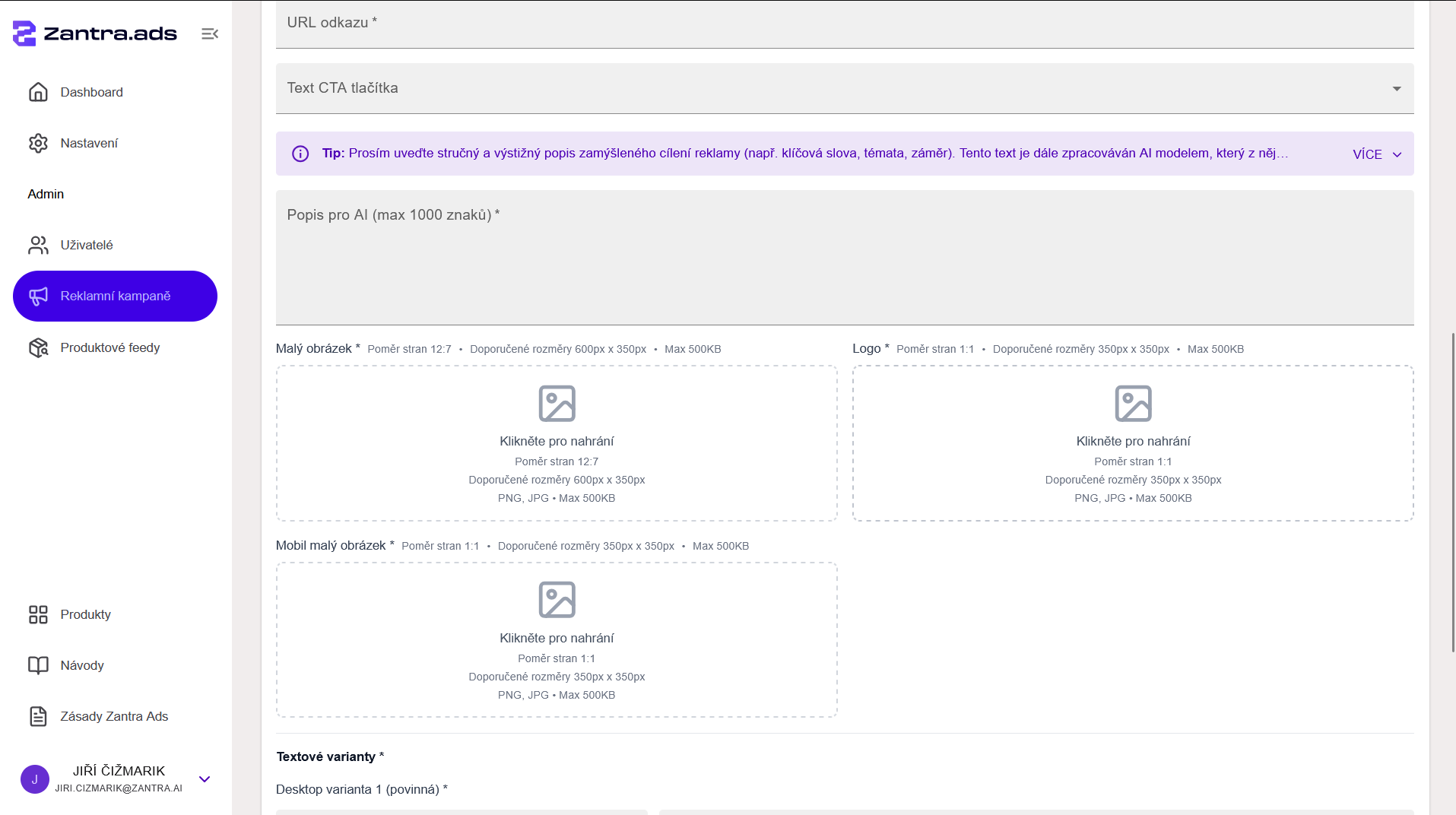Image resolution: width=1456 pixels, height=815 pixels.
Task: Open Produkty page link
Action: click(x=115, y=614)
